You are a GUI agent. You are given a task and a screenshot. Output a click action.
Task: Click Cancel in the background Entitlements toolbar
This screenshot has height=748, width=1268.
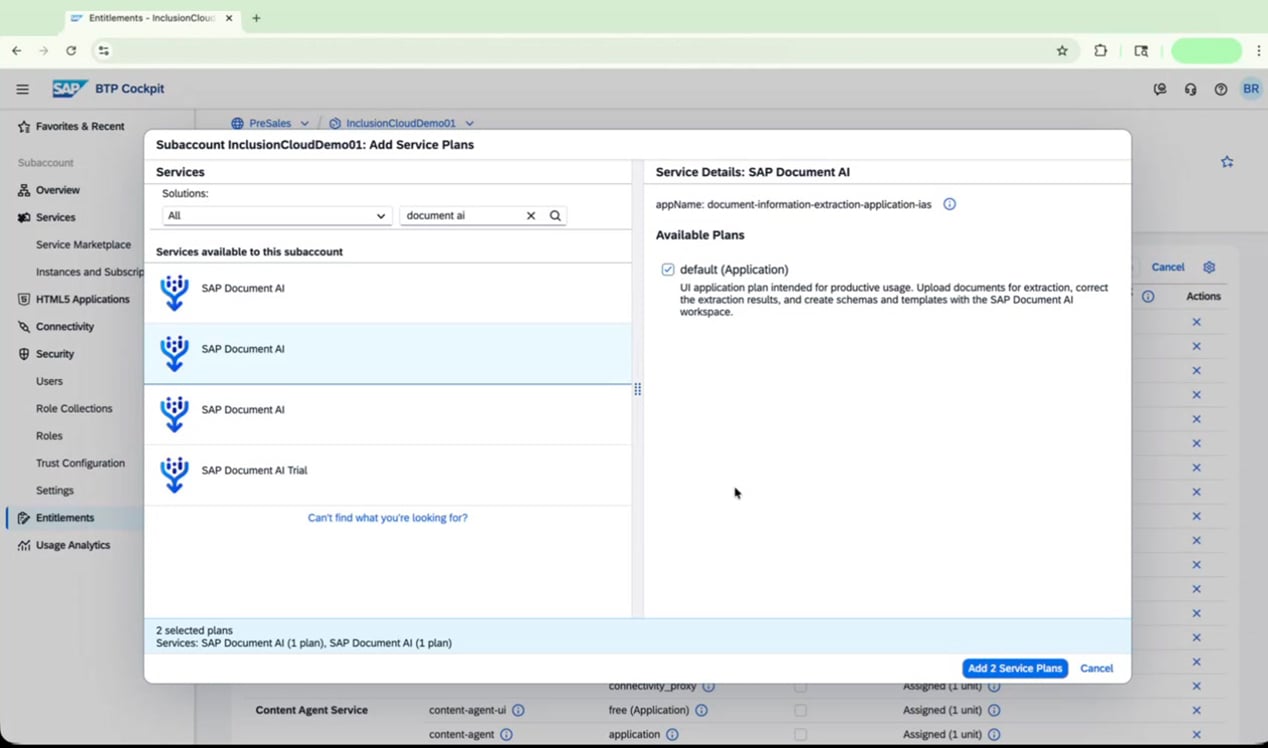point(1167,267)
